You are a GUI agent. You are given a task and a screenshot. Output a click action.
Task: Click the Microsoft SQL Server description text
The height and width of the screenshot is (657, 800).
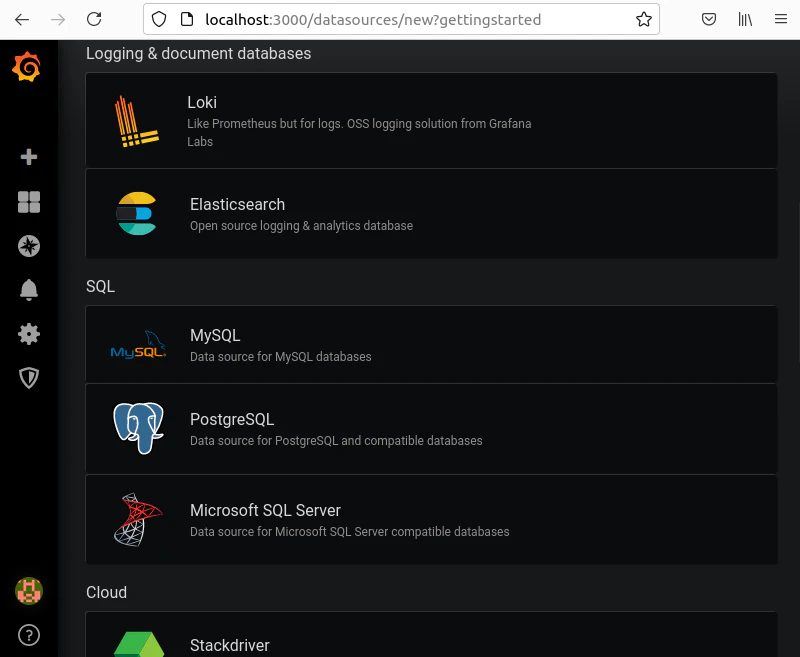pyautogui.click(x=349, y=532)
